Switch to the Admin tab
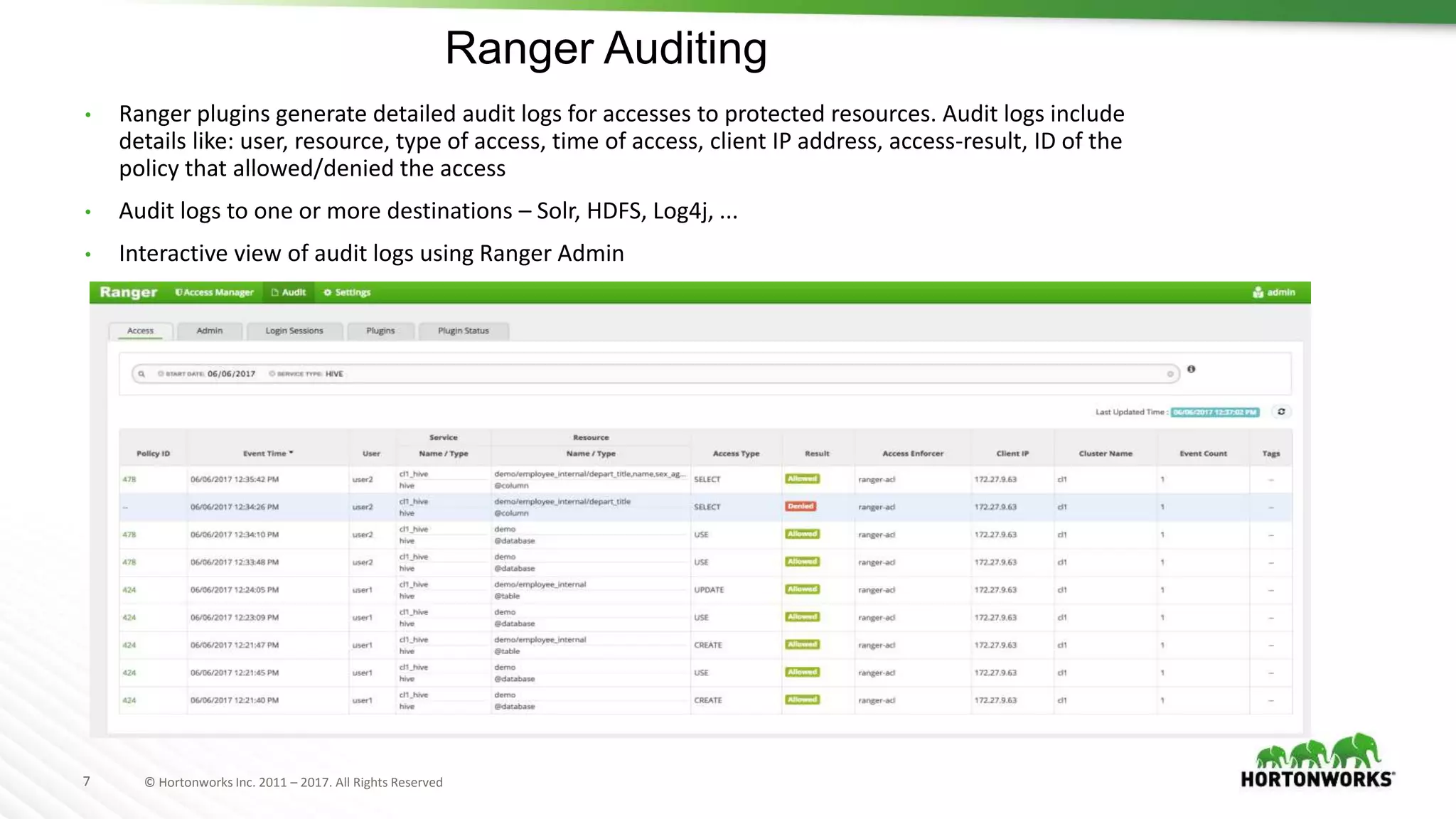This screenshot has height=819, width=1456. [210, 331]
